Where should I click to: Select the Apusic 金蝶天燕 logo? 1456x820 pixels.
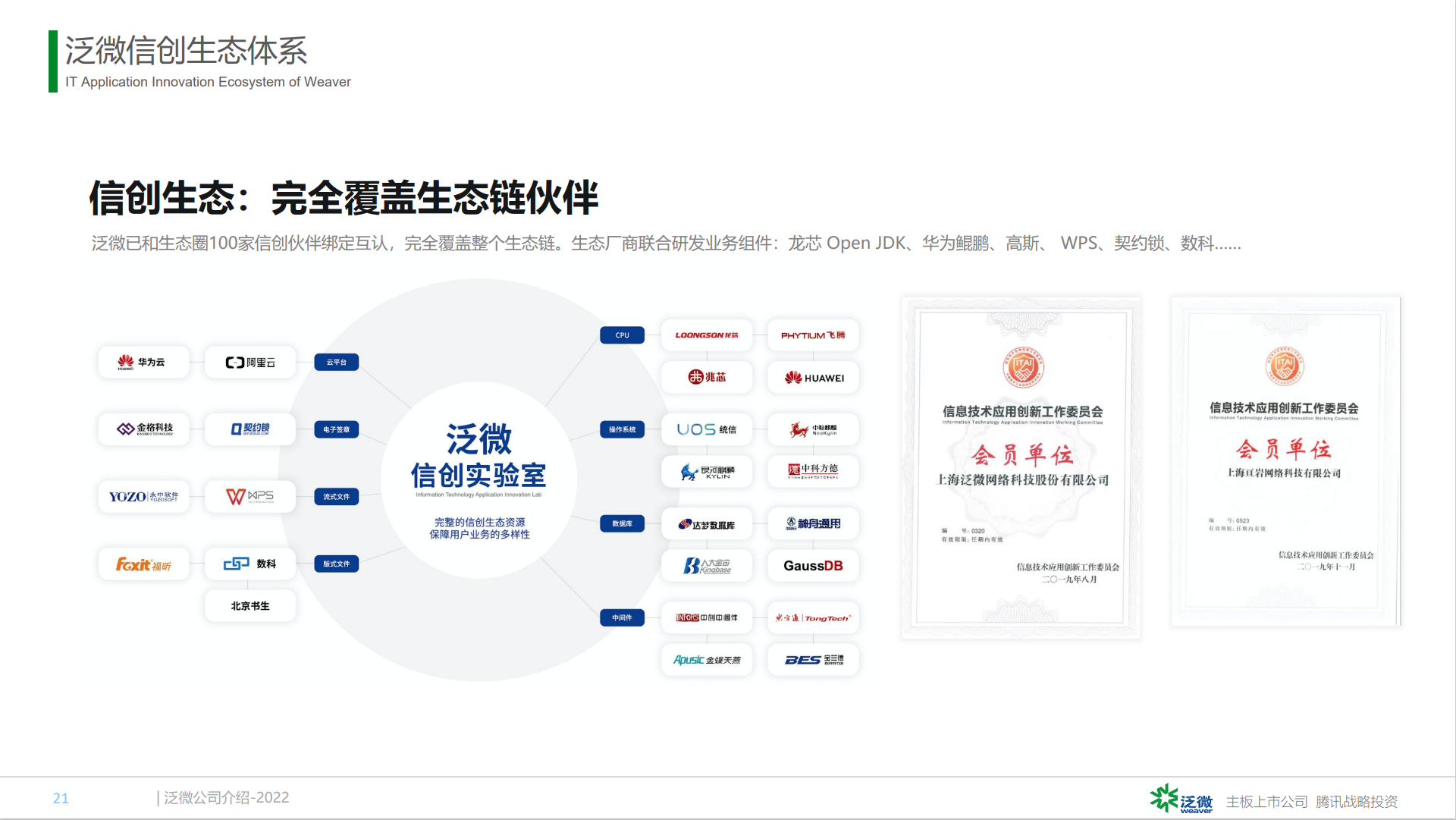coord(706,660)
